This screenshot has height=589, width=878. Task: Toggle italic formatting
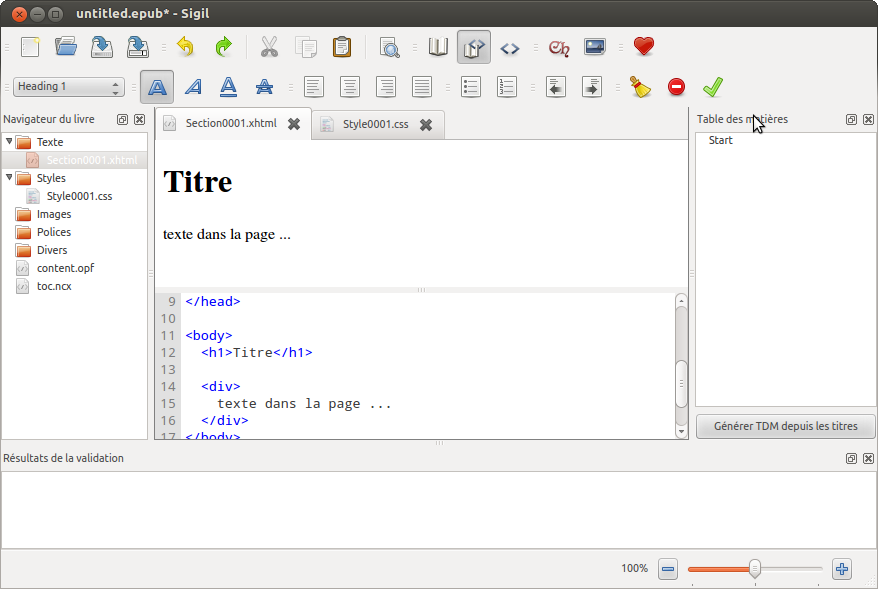[x=193, y=87]
